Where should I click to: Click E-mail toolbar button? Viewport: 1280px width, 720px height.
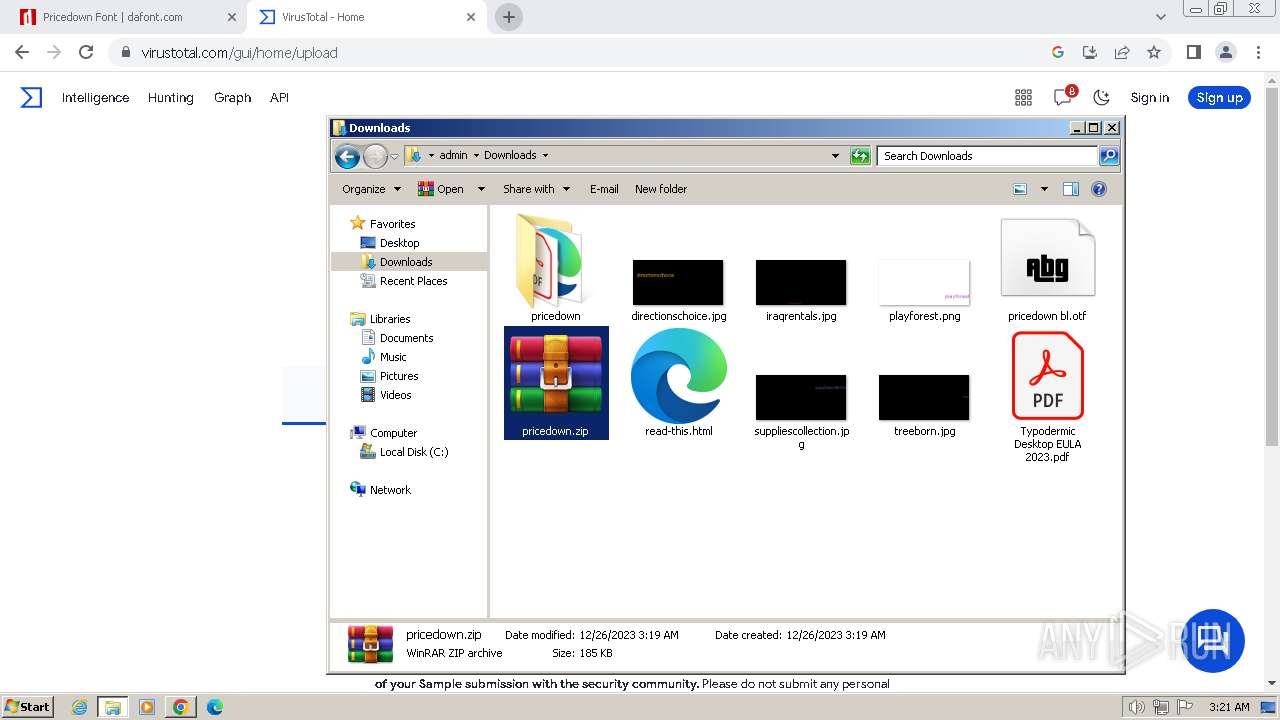604,189
